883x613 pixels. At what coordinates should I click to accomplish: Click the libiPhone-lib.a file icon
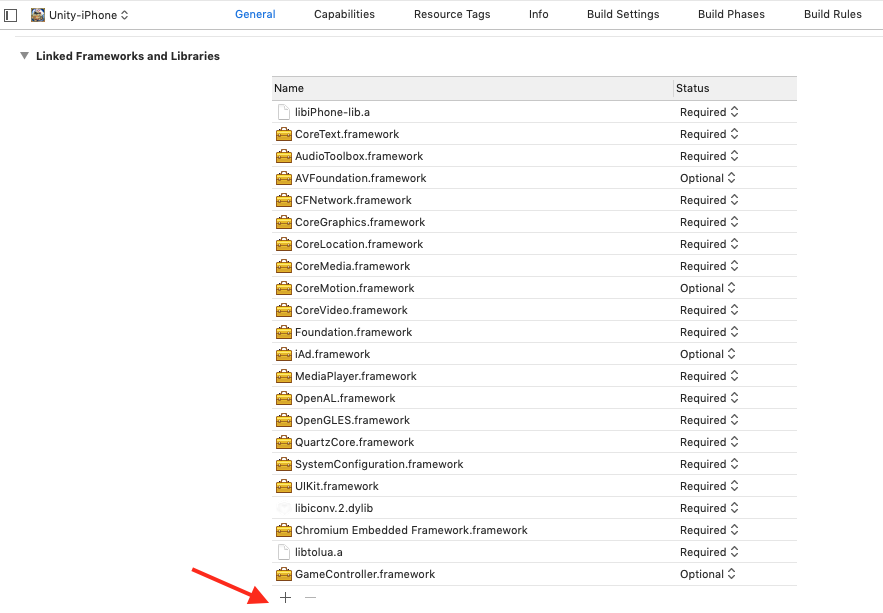pyautogui.click(x=284, y=112)
